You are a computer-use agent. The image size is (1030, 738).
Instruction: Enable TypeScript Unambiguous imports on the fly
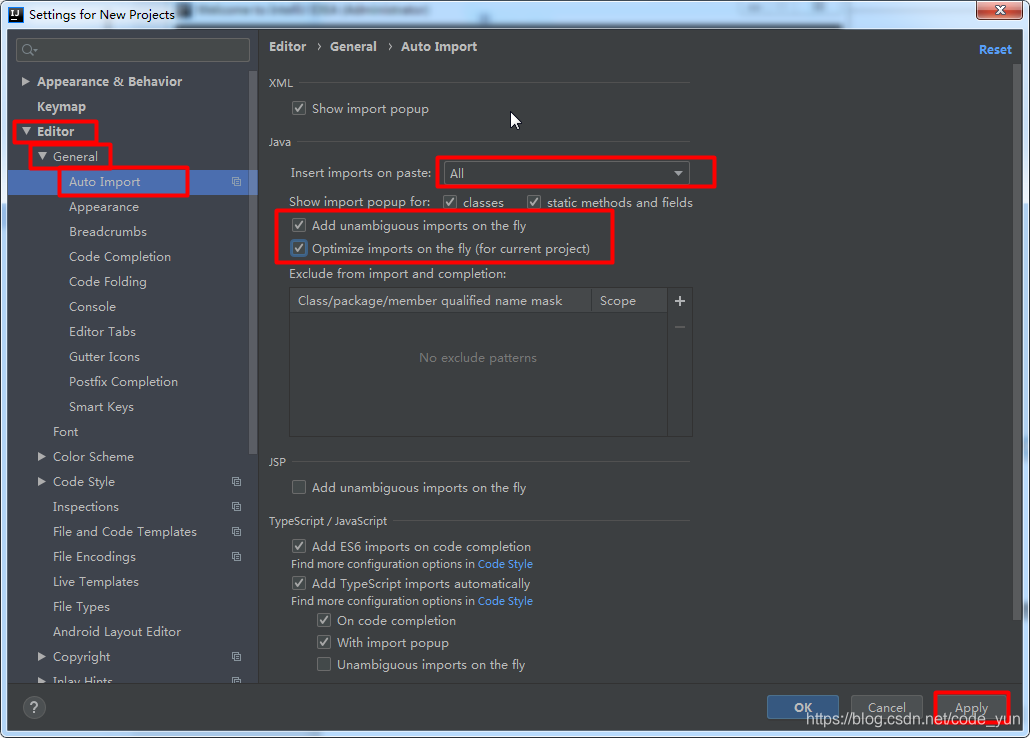click(324, 664)
